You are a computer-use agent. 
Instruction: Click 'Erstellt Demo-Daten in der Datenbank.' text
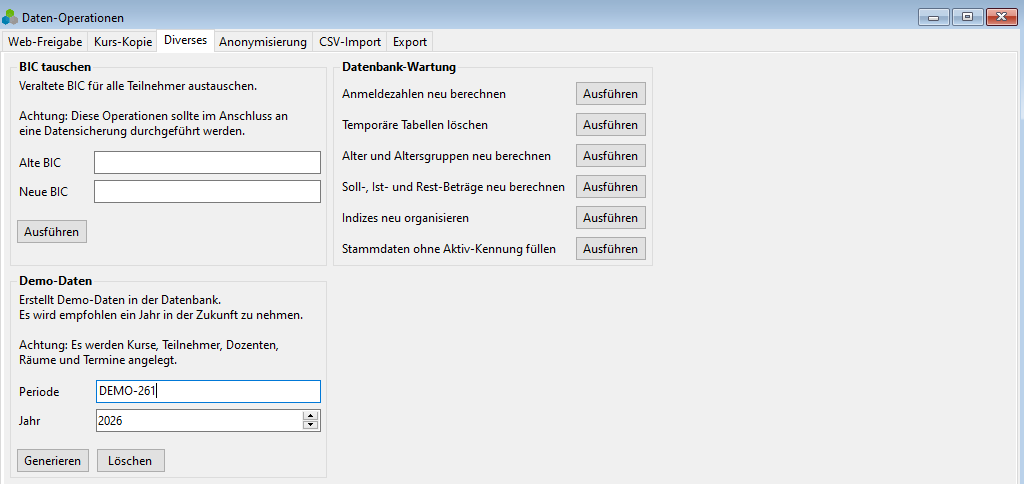pos(120,301)
